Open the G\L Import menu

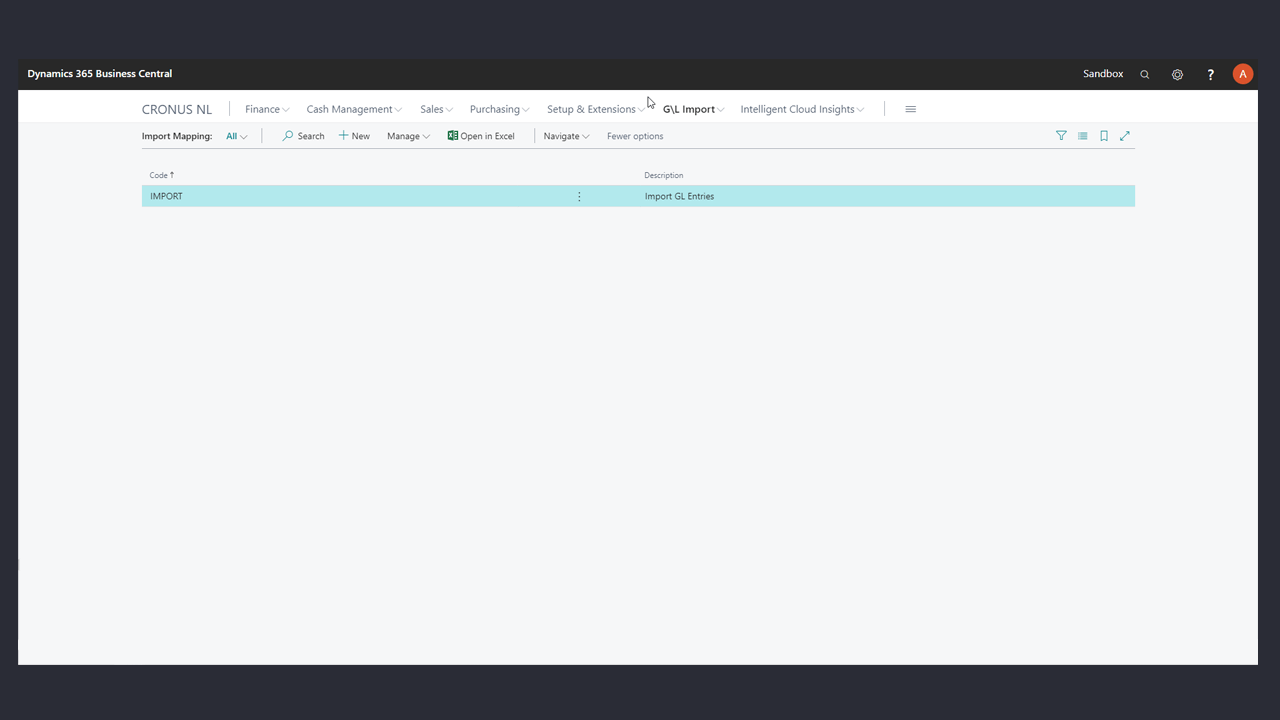693,109
